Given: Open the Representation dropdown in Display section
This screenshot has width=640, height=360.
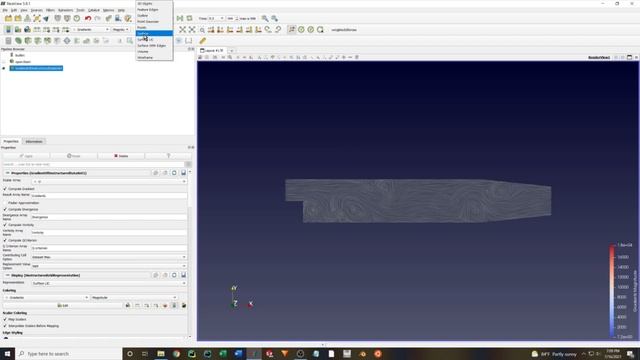Looking at the screenshot, I should [x=109, y=283].
